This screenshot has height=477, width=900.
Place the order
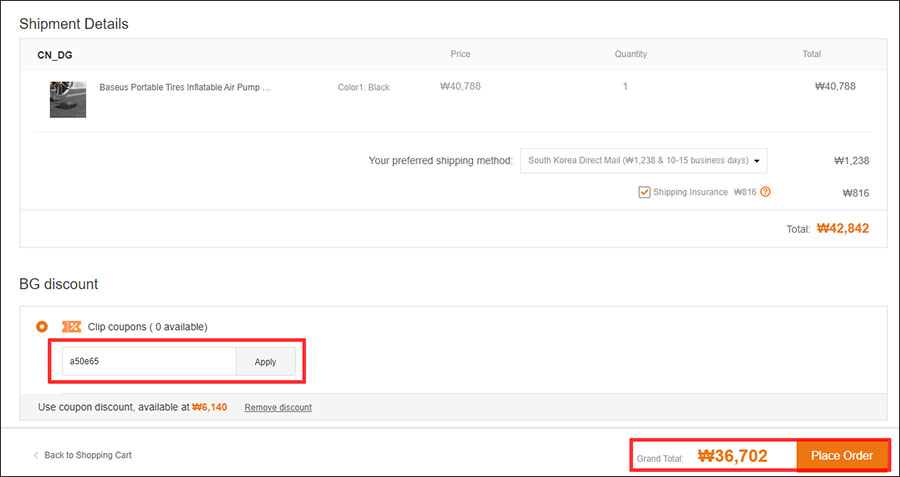click(x=842, y=456)
